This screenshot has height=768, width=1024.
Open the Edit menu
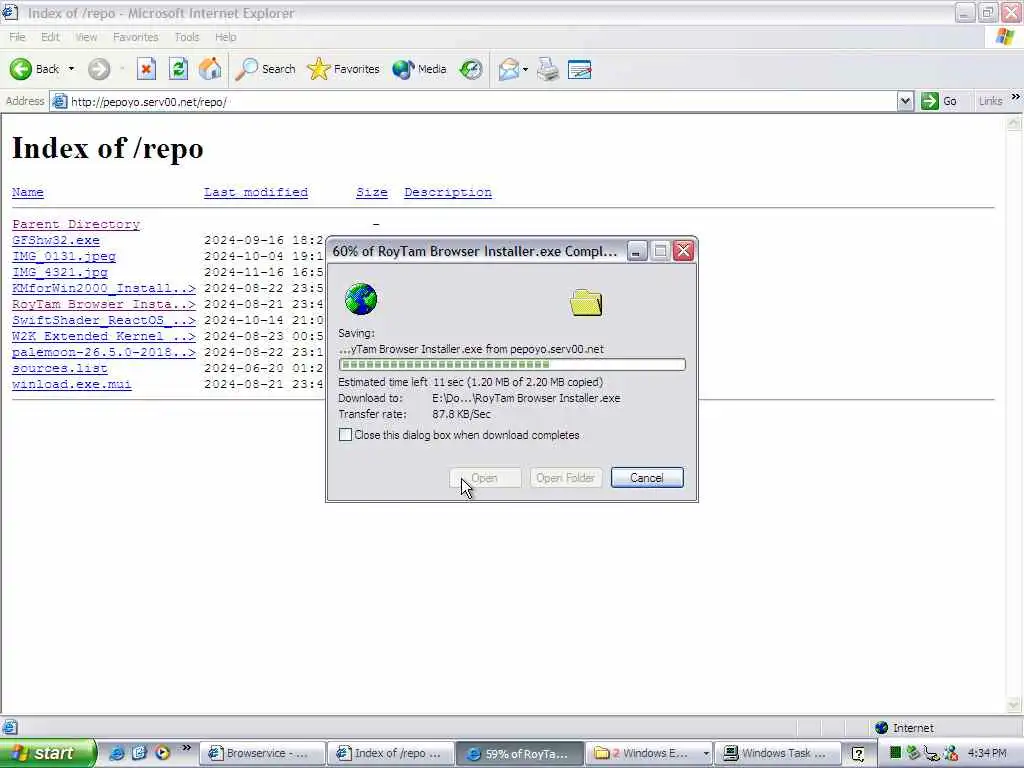click(x=50, y=37)
